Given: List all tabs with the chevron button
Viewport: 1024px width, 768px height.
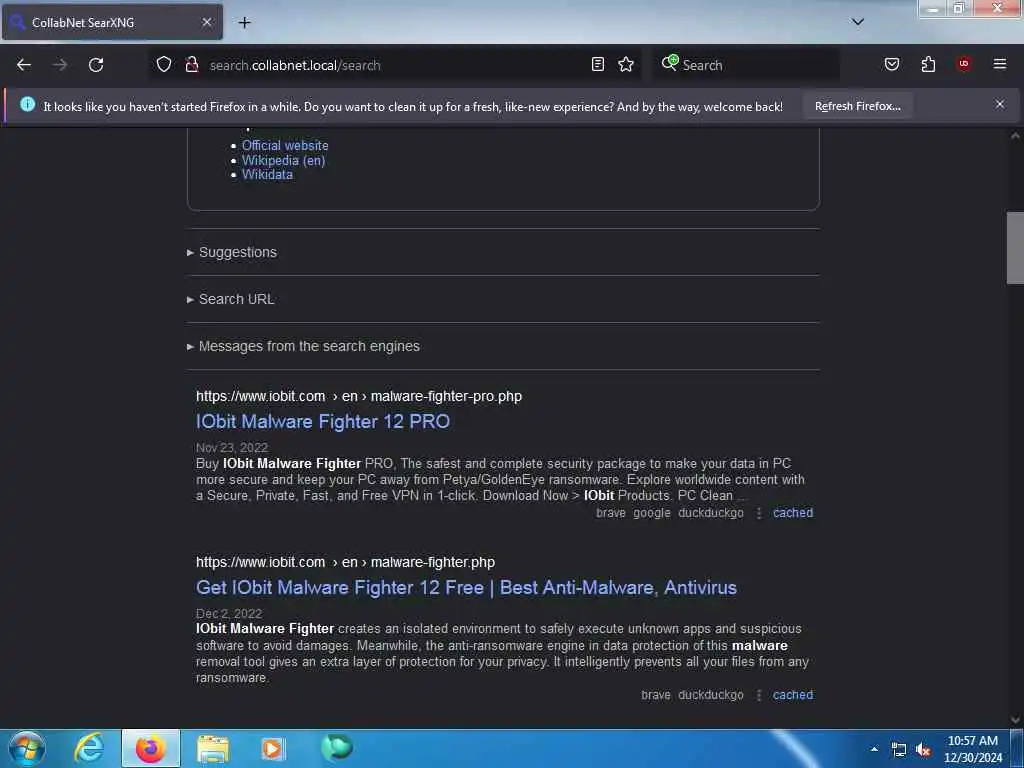Looking at the screenshot, I should [x=858, y=22].
